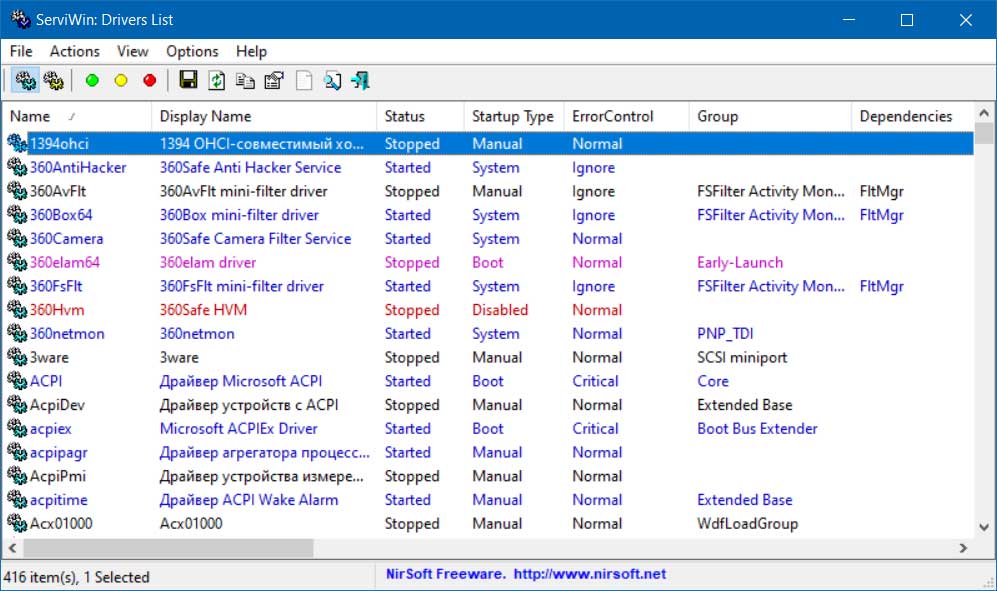Sort by the Status column header
Viewport: 997px width, 591px height.
click(420, 116)
